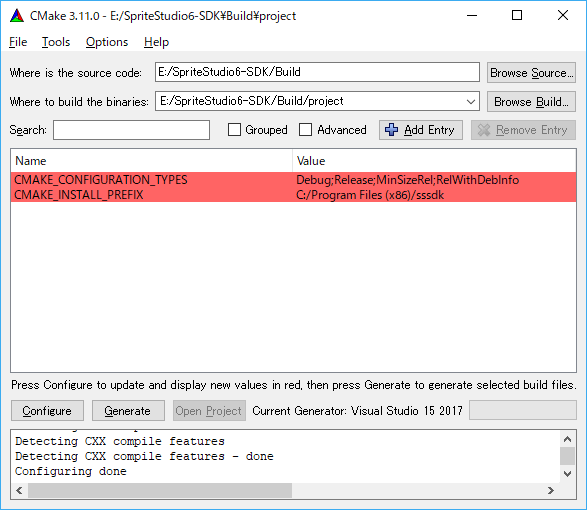Click the Value column header
This screenshot has width=587, height=510.
(434, 161)
